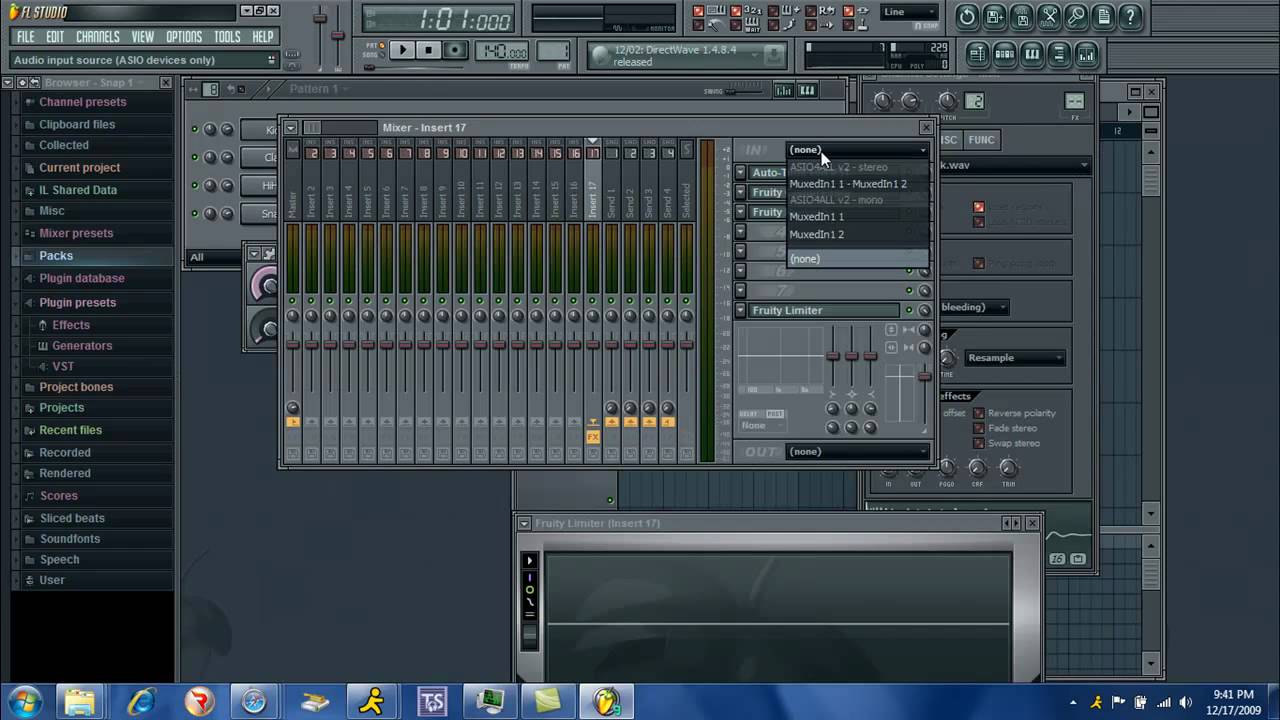Open the step sequencer view icon
The height and width of the screenshot is (720, 1280).
coord(1004,54)
